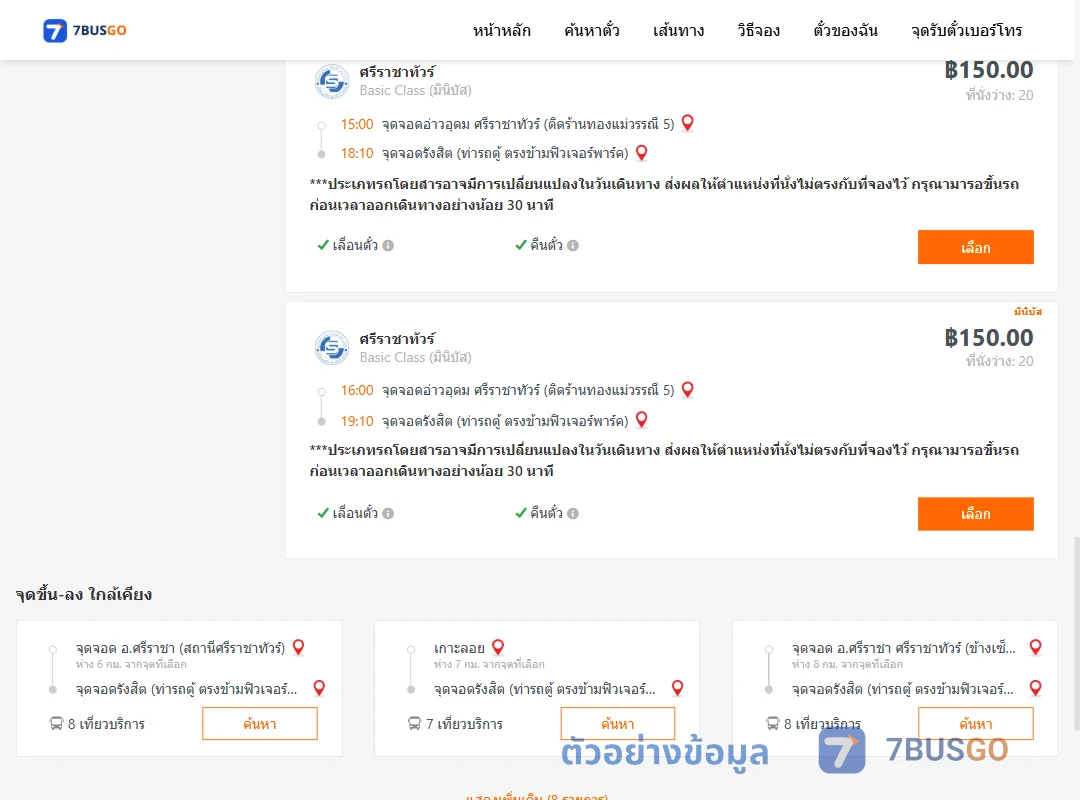
Task: Click the 7BUSGO logo in the header
Action: [85, 30]
